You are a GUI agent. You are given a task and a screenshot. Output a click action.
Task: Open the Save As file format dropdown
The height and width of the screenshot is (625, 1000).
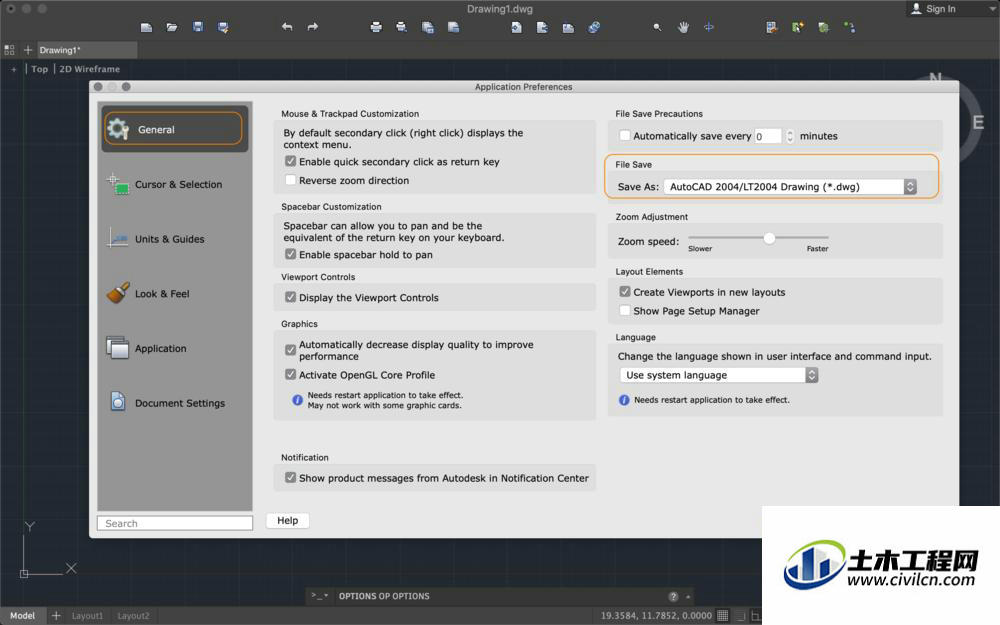(x=790, y=186)
